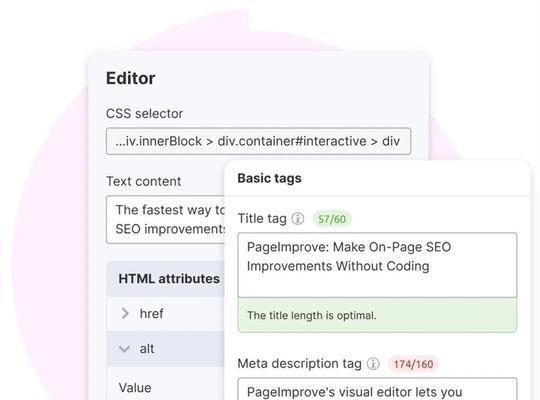The height and width of the screenshot is (400, 540).
Task: Click the Text content text box
Action: coord(166,219)
